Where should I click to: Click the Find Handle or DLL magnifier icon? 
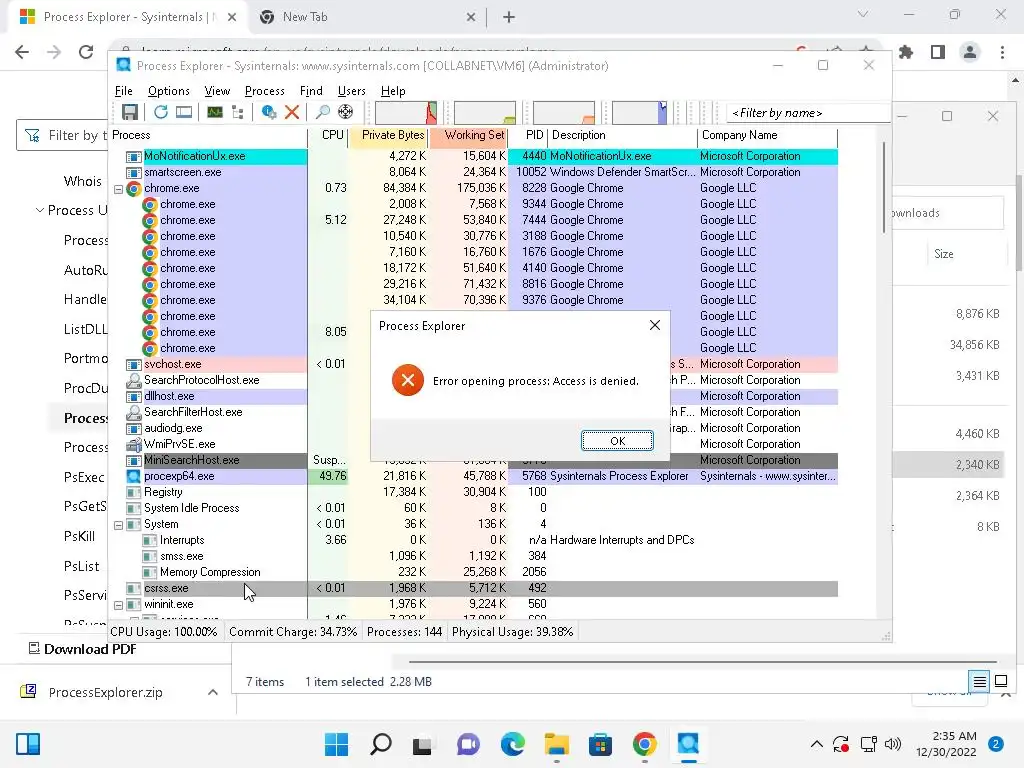(322, 112)
